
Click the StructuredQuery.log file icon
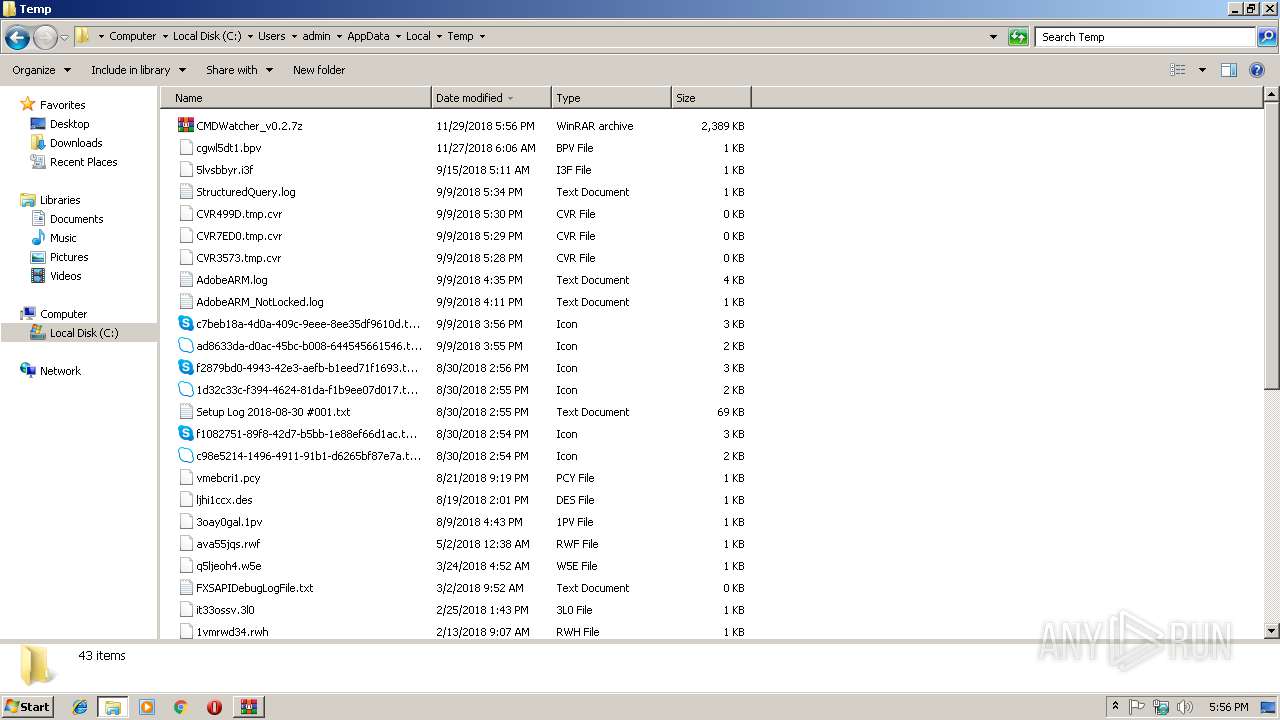click(x=185, y=192)
